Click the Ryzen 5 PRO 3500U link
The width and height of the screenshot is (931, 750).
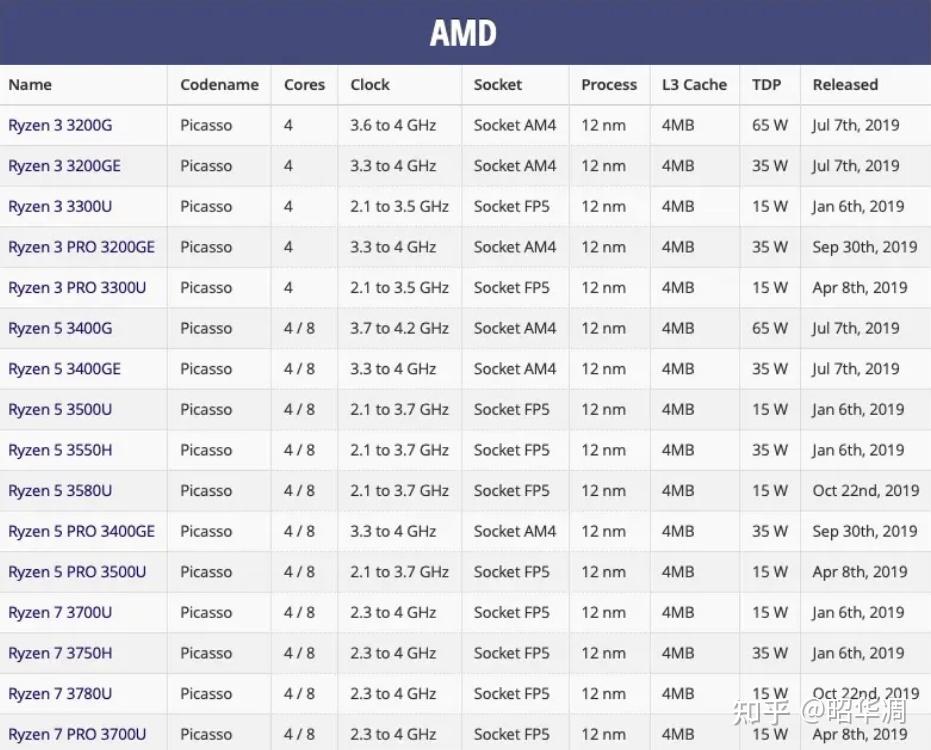pyautogui.click(x=77, y=572)
